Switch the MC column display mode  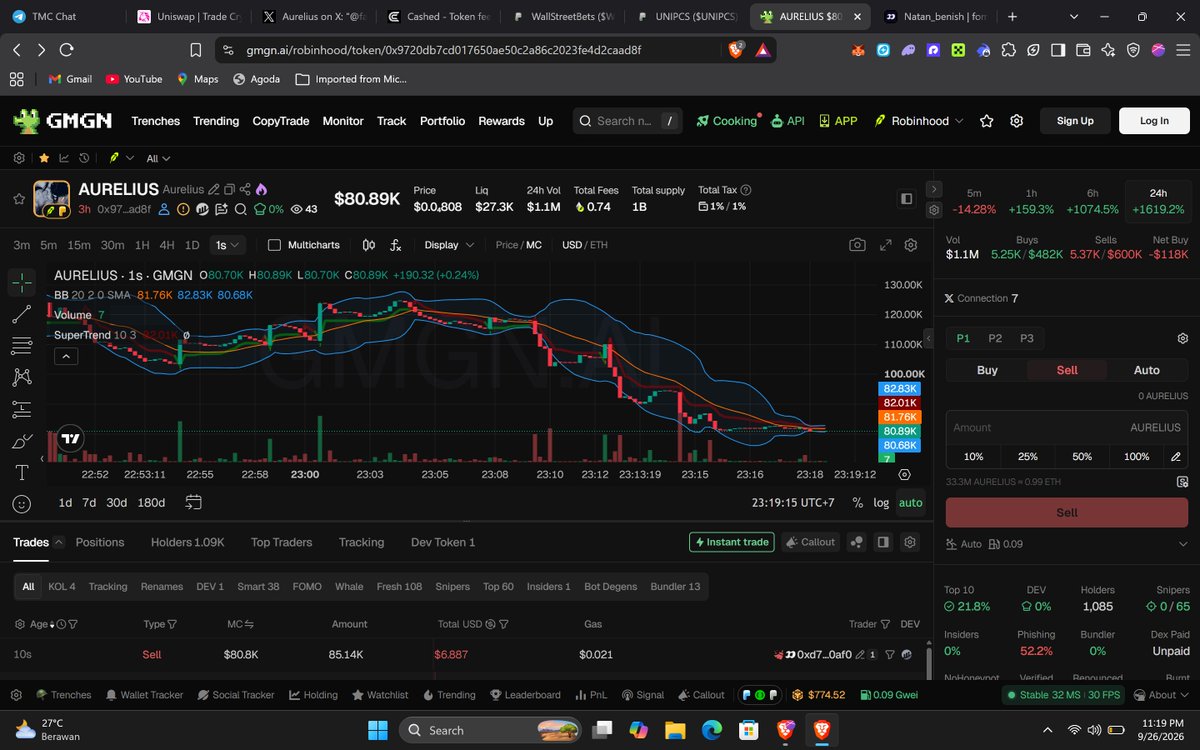click(x=249, y=624)
